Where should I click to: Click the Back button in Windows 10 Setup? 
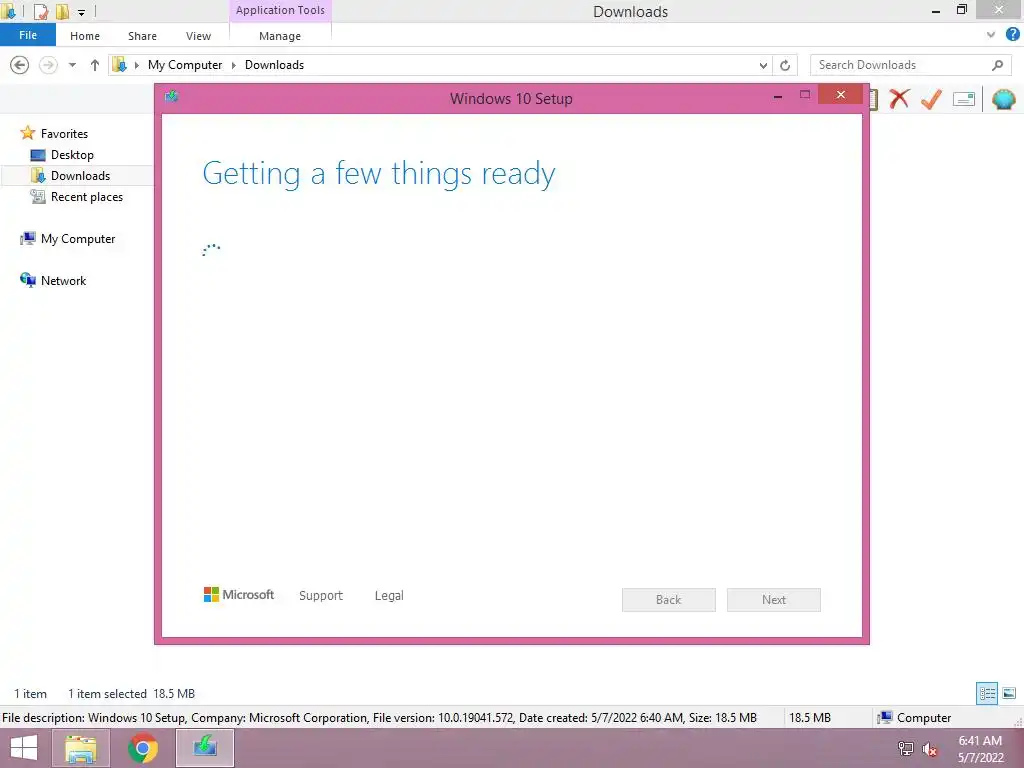coord(669,600)
